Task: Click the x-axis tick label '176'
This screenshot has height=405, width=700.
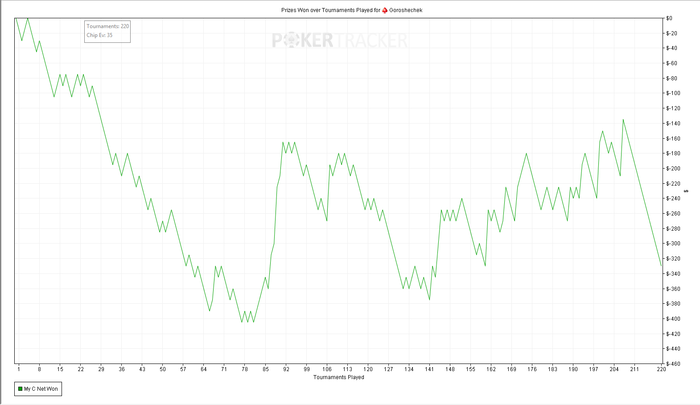Action: tap(532, 369)
